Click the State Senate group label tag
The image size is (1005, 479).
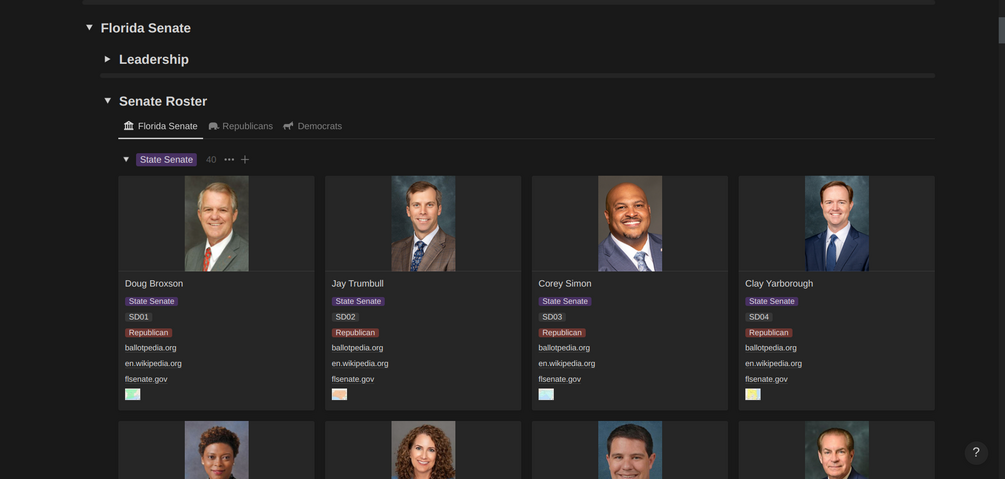(166, 160)
